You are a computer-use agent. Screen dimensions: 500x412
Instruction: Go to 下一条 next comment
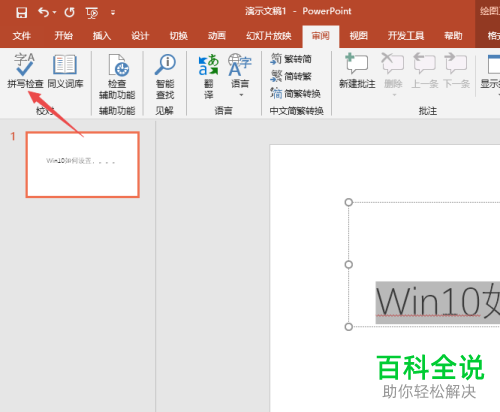(456, 71)
